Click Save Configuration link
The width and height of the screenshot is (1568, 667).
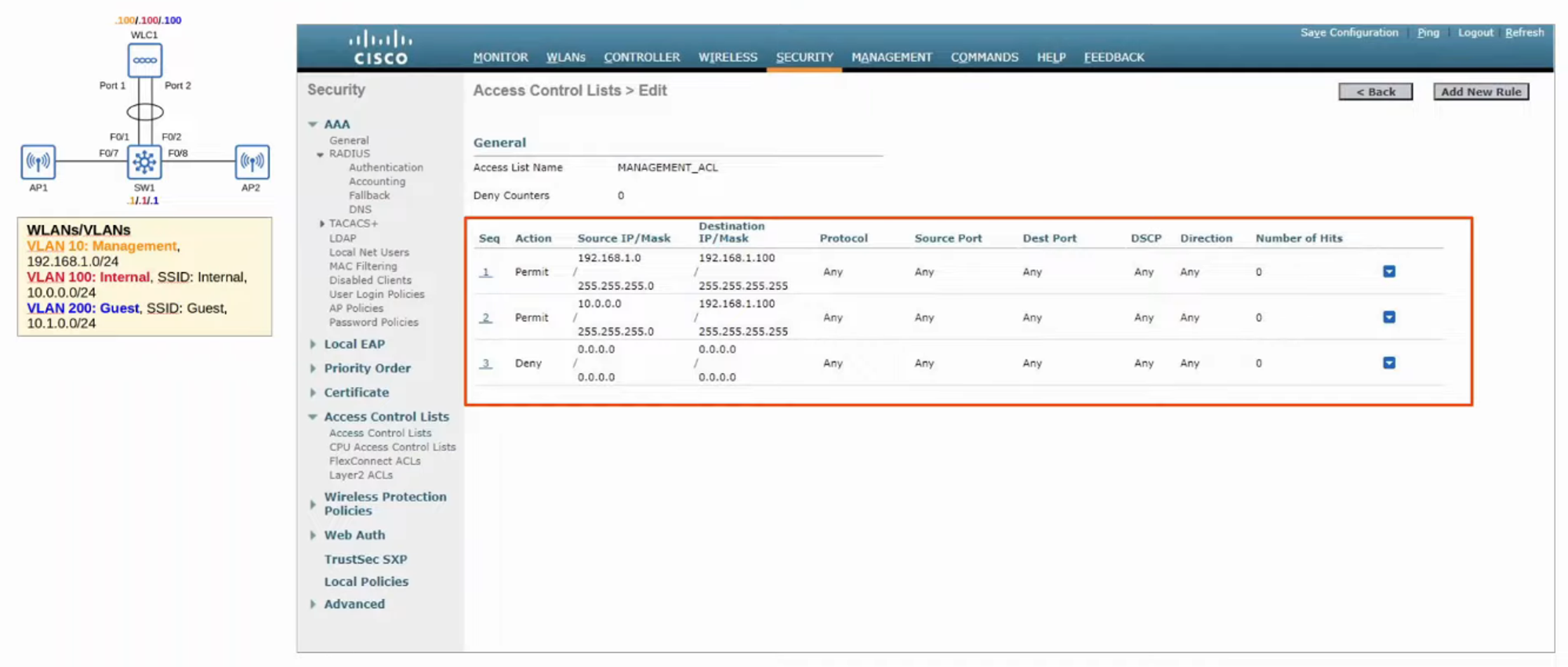(x=1348, y=33)
